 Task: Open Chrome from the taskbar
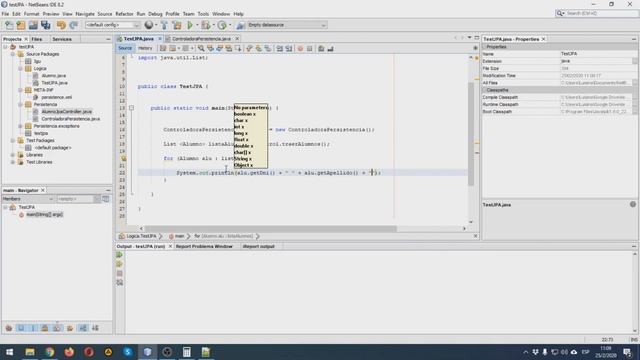pyautogui.click(x=50, y=352)
